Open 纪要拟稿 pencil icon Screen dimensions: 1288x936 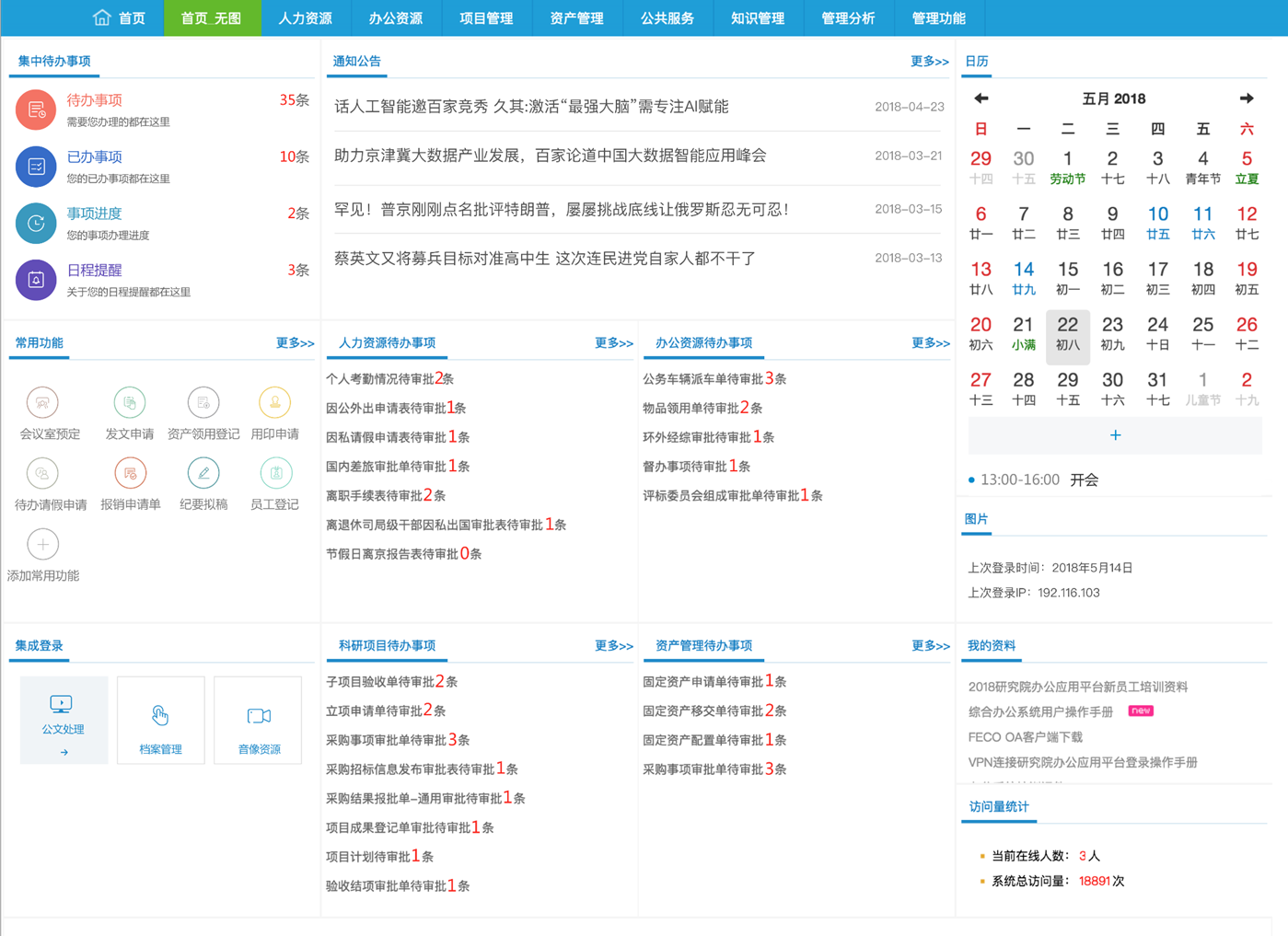point(203,473)
